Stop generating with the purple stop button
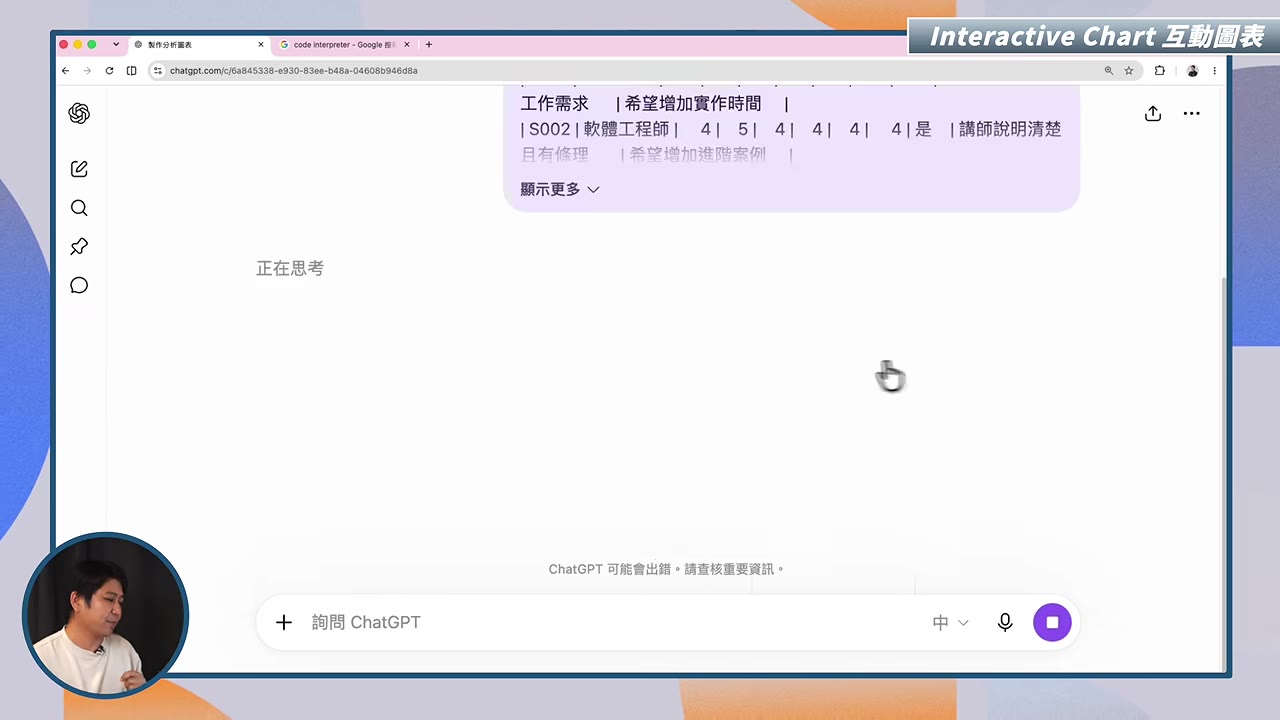1280x720 pixels. [x=1052, y=622]
